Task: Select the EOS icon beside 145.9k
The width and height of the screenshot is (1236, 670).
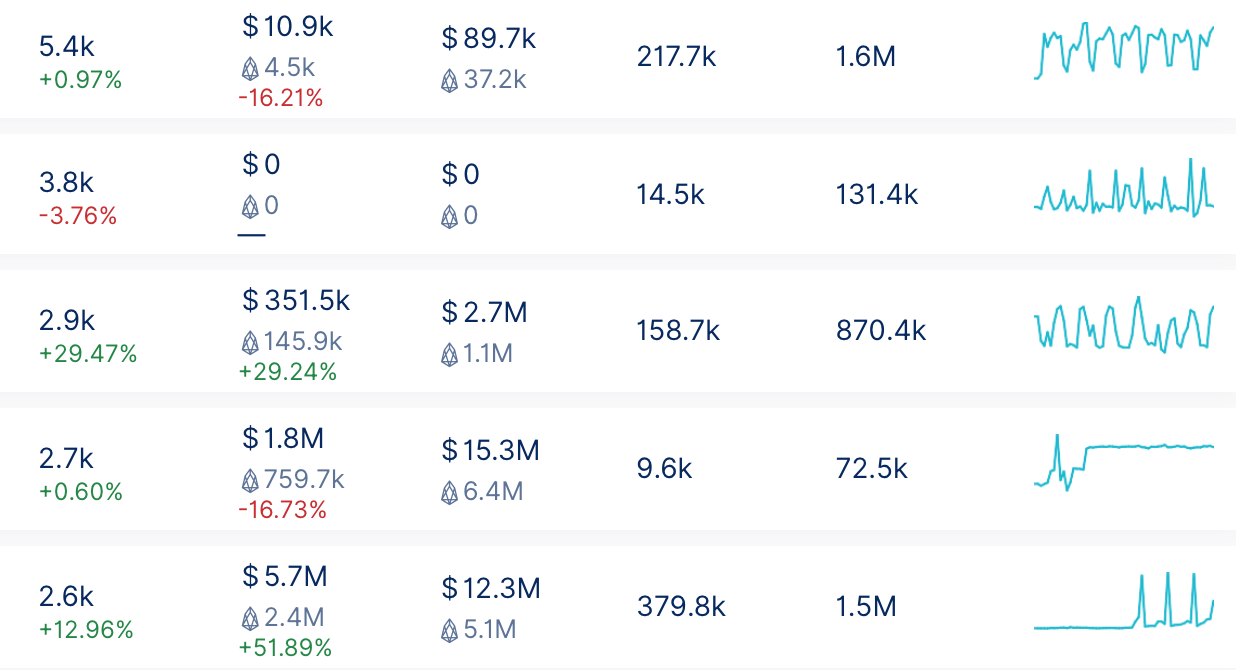Action: pos(250,342)
